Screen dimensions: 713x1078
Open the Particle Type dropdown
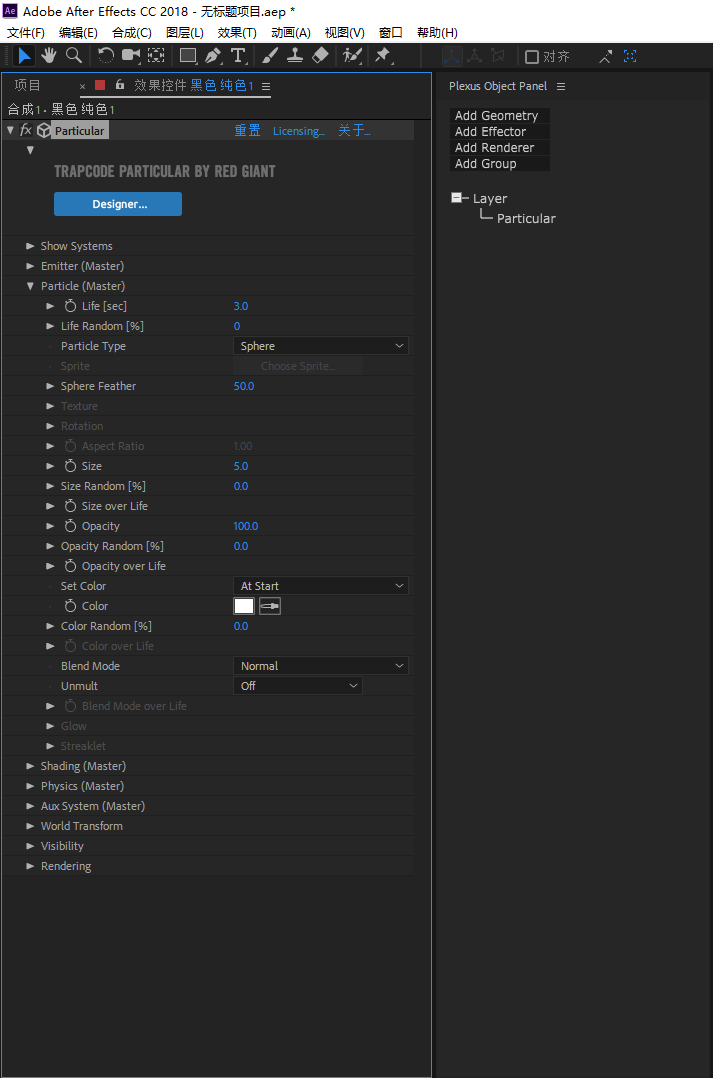coord(321,346)
